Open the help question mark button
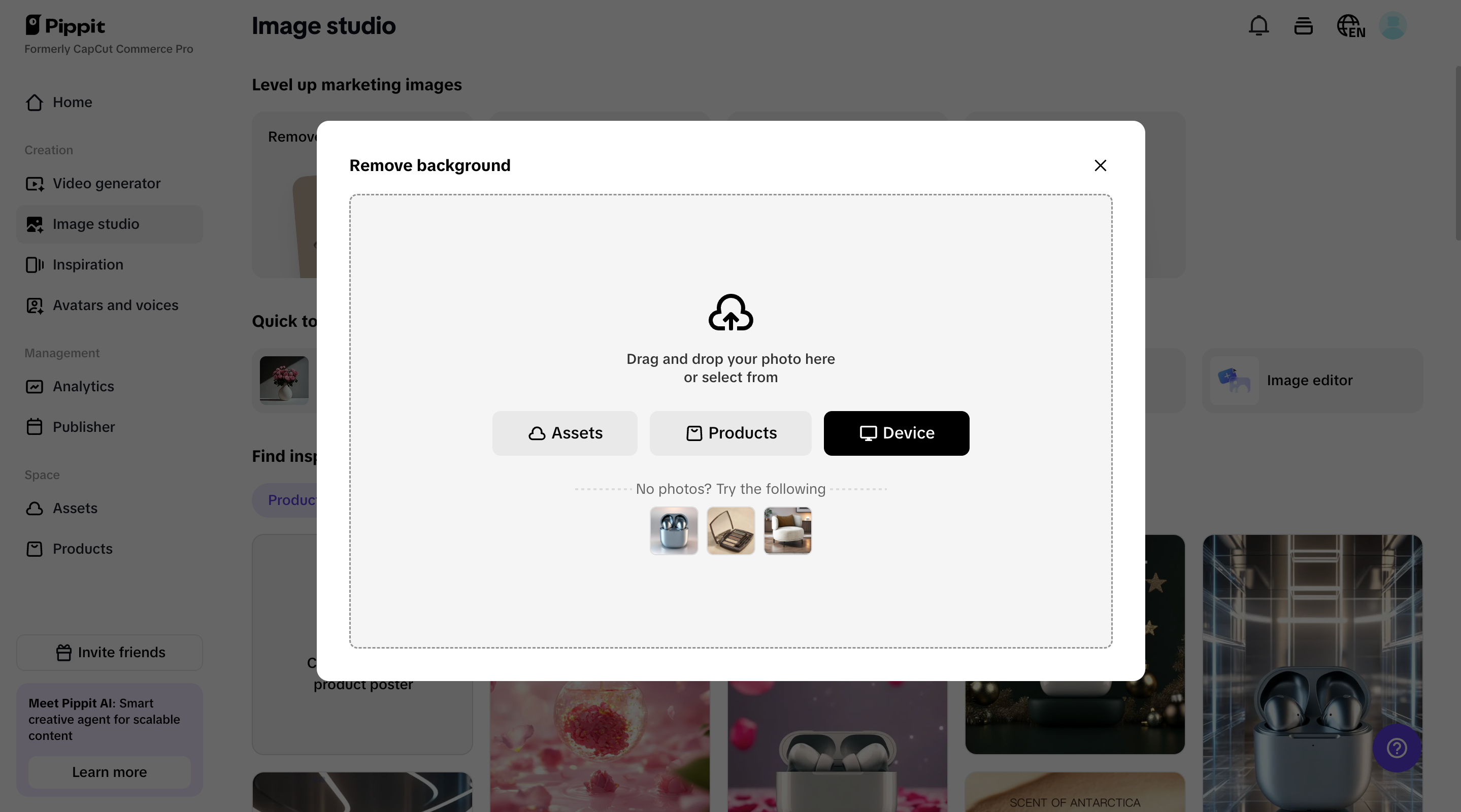Viewport: 1461px width, 812px height. (1397, 748)
